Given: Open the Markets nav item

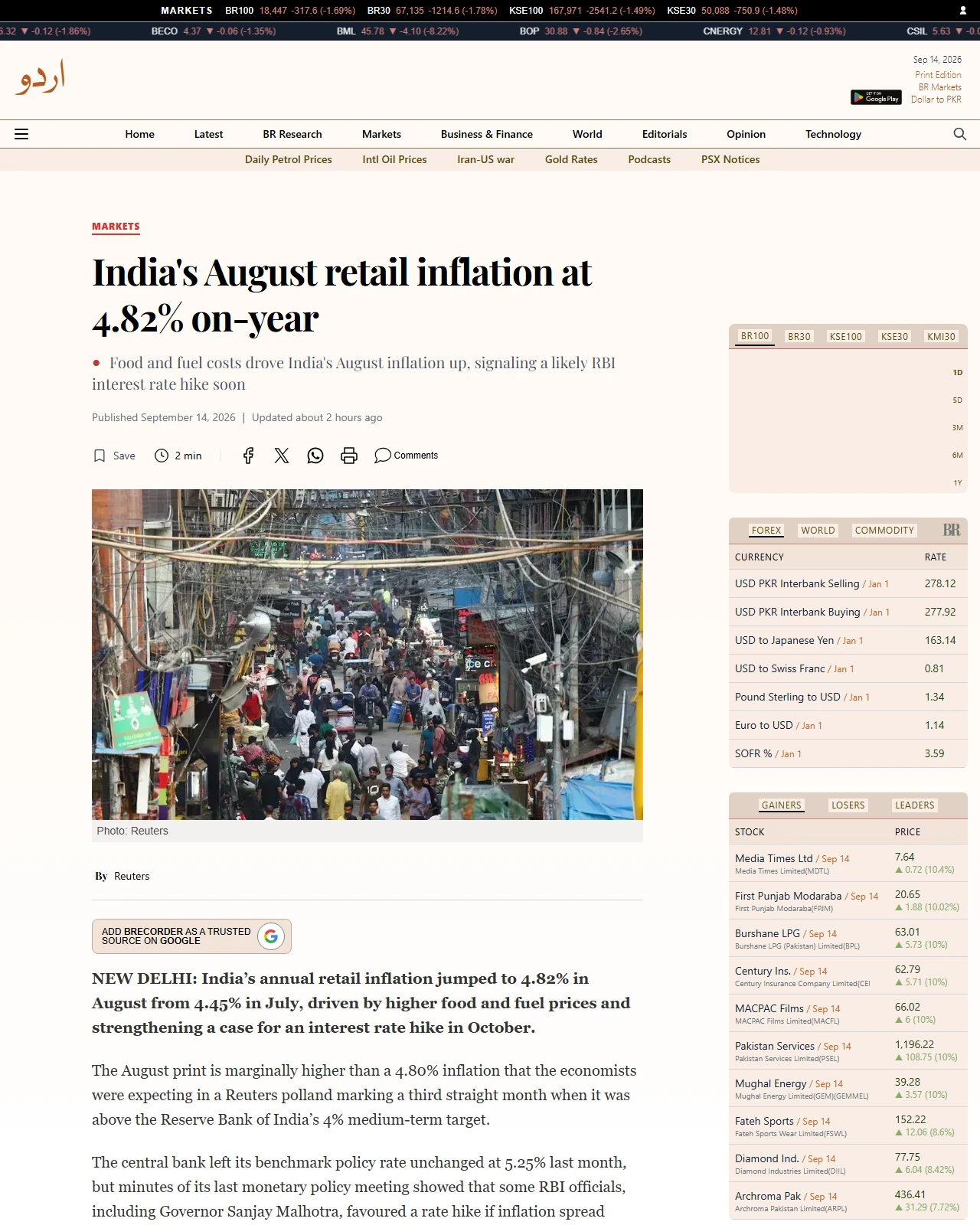Looking at the screenshot, I should tap(381, 134).
